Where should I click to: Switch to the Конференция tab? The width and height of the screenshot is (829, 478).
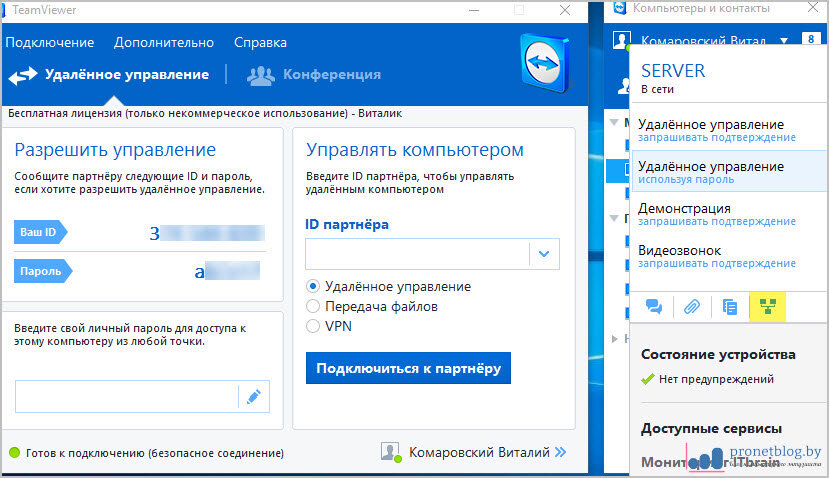click(331, 75)
